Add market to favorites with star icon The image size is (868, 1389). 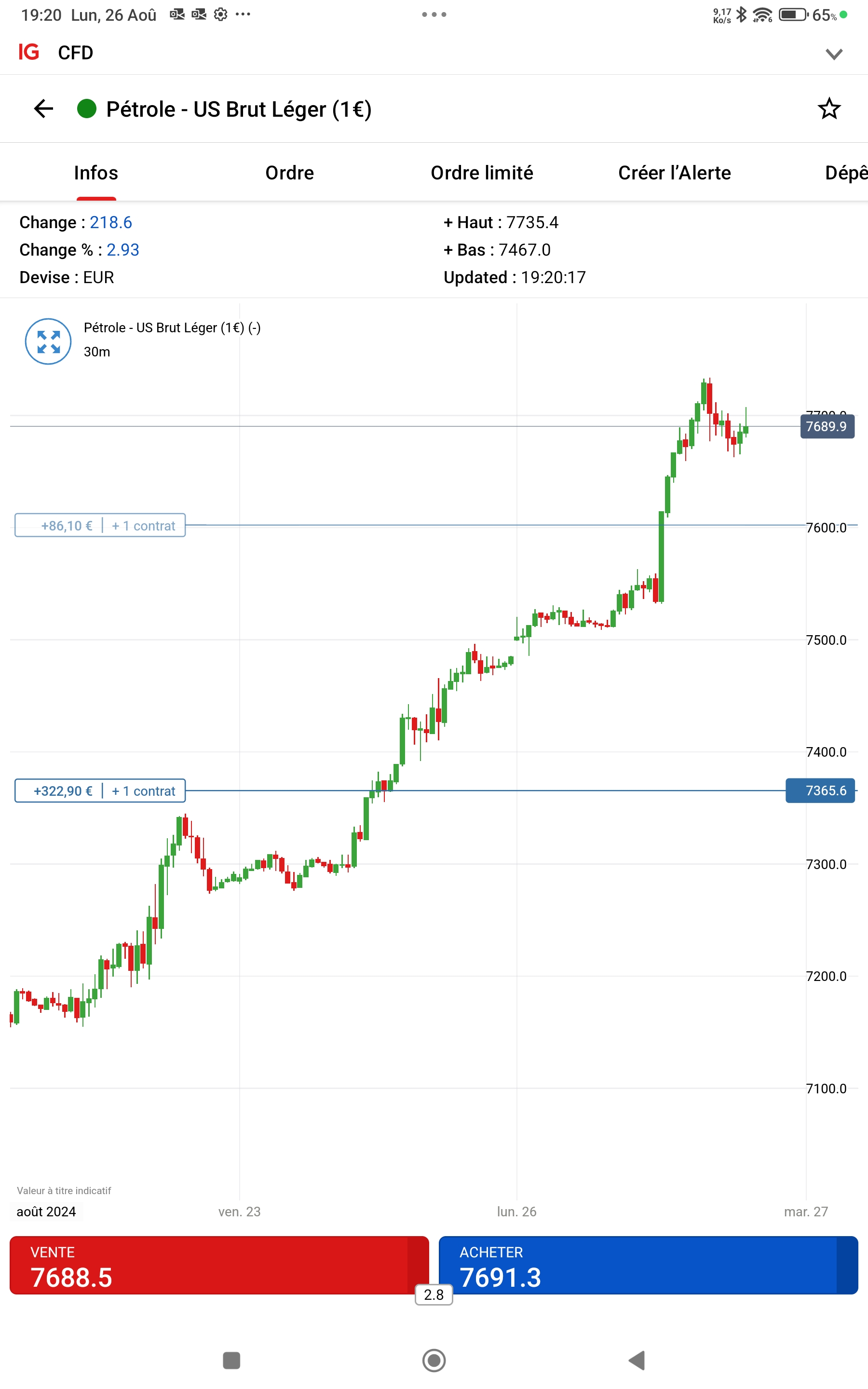click(x=828, y=109)
